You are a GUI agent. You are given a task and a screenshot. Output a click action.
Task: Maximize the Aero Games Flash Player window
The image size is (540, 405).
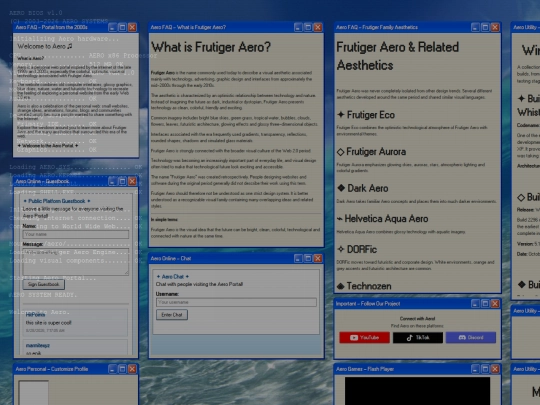coord(485,369)
